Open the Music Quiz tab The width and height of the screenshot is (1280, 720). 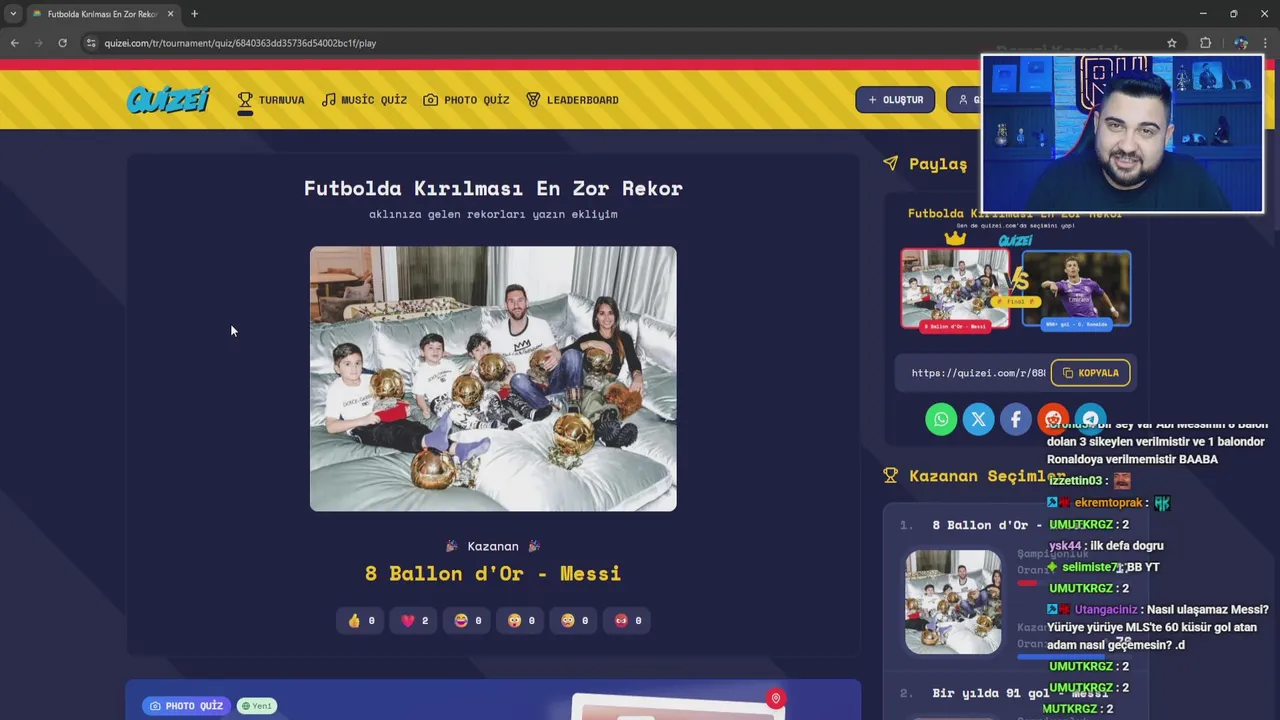[364, 100]
